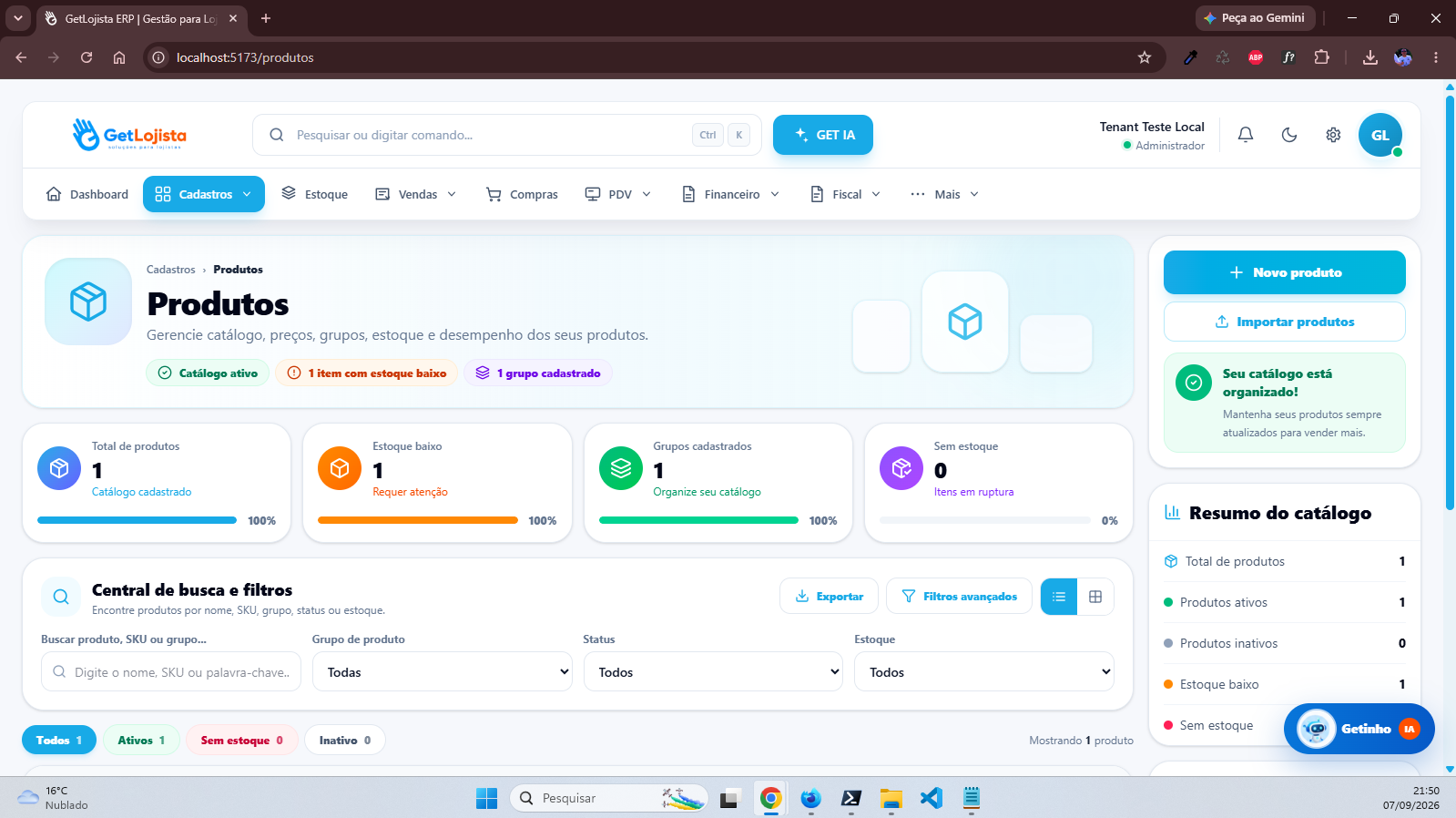Click the command search bar
Screen dimensions: 1456x818
506,135
